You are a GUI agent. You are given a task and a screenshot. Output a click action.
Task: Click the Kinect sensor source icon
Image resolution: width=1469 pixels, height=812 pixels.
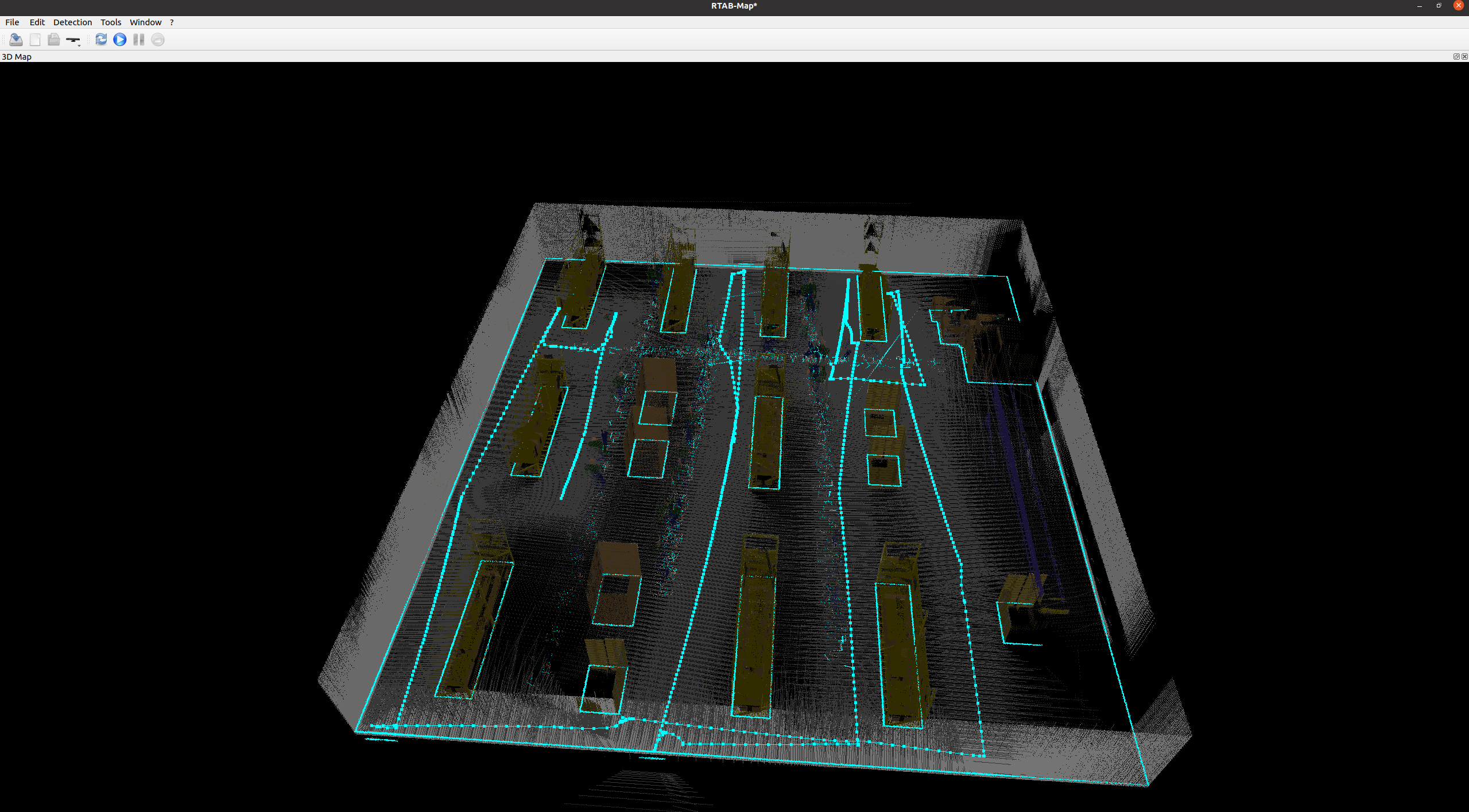click(x=72, y=40)
